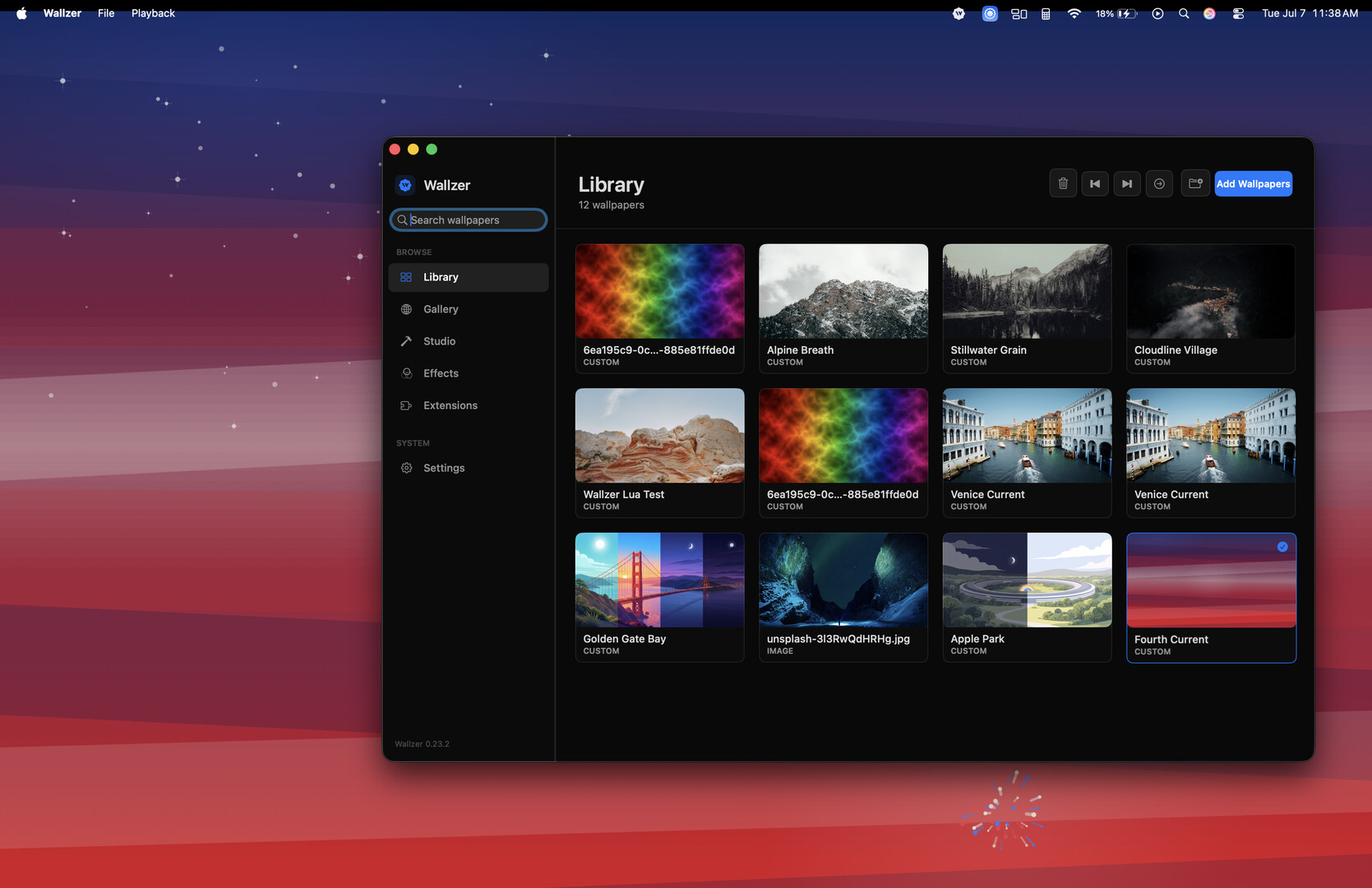Open the Studio section in sidebar
This screenshot has width=1372, height=888.
click(x=469, y=341)
